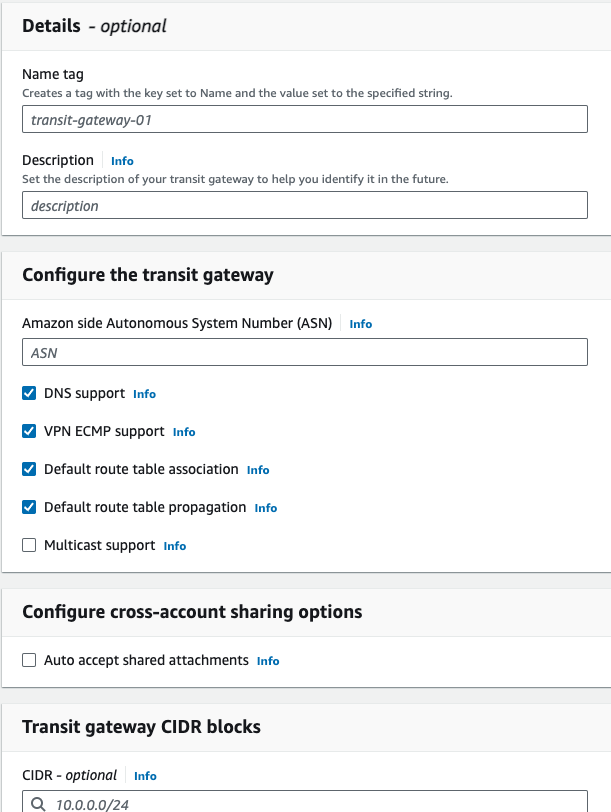Click the description input field
Image resolution: width=611 pixels, height=812 pixels.
[x=305, y=205]
